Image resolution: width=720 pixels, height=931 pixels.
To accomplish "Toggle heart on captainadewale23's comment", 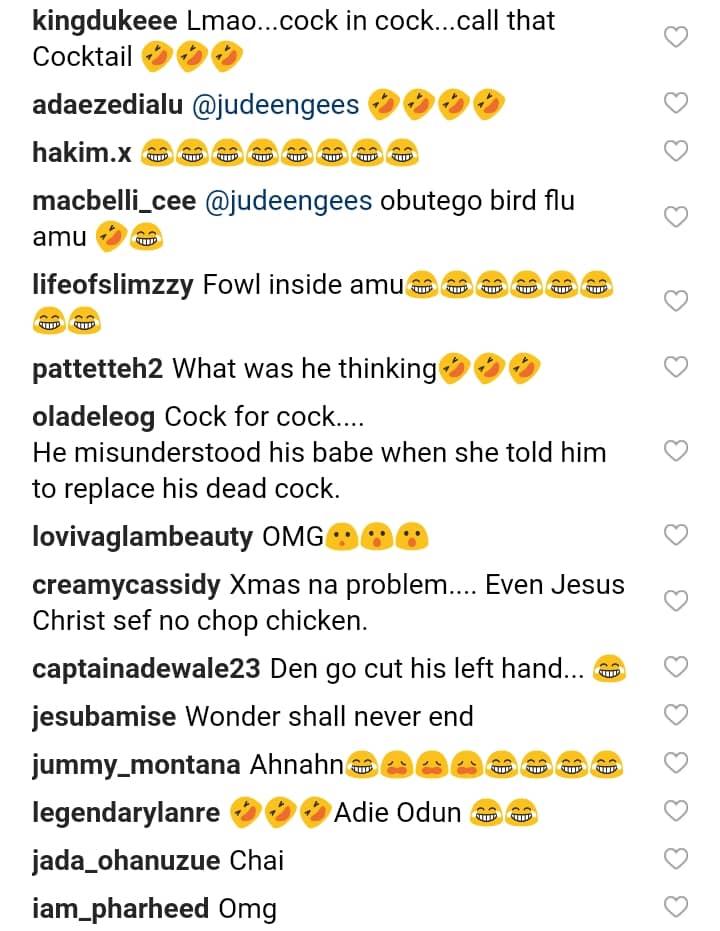I will point(677,667).
